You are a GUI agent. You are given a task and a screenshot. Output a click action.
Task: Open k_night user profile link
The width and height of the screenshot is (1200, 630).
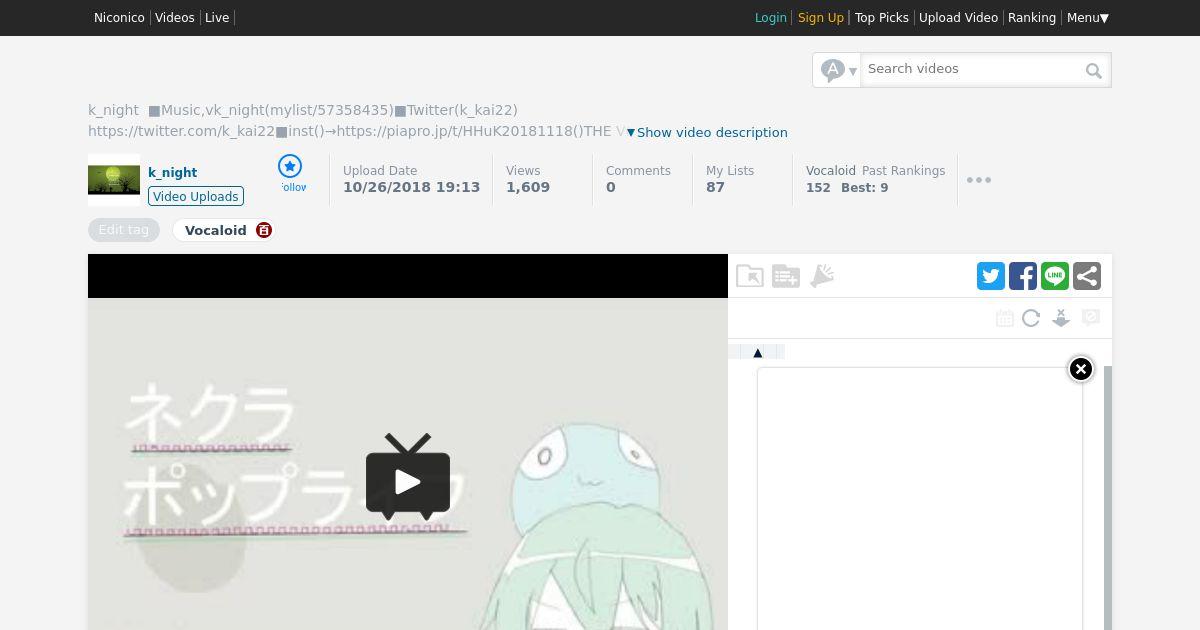click(173, 172)
